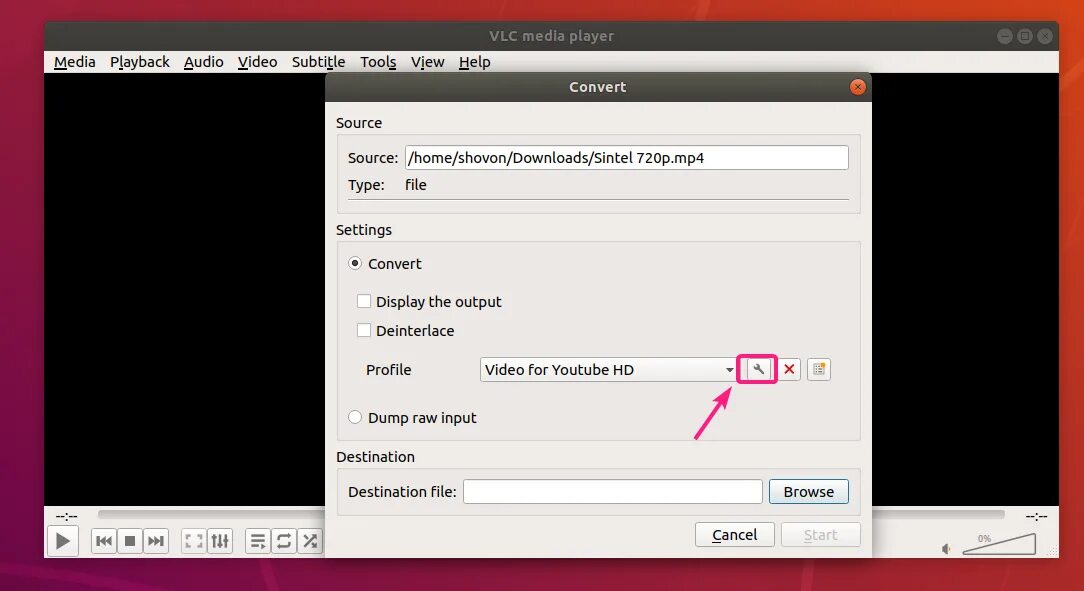Click the Start button

pos(821,534)
